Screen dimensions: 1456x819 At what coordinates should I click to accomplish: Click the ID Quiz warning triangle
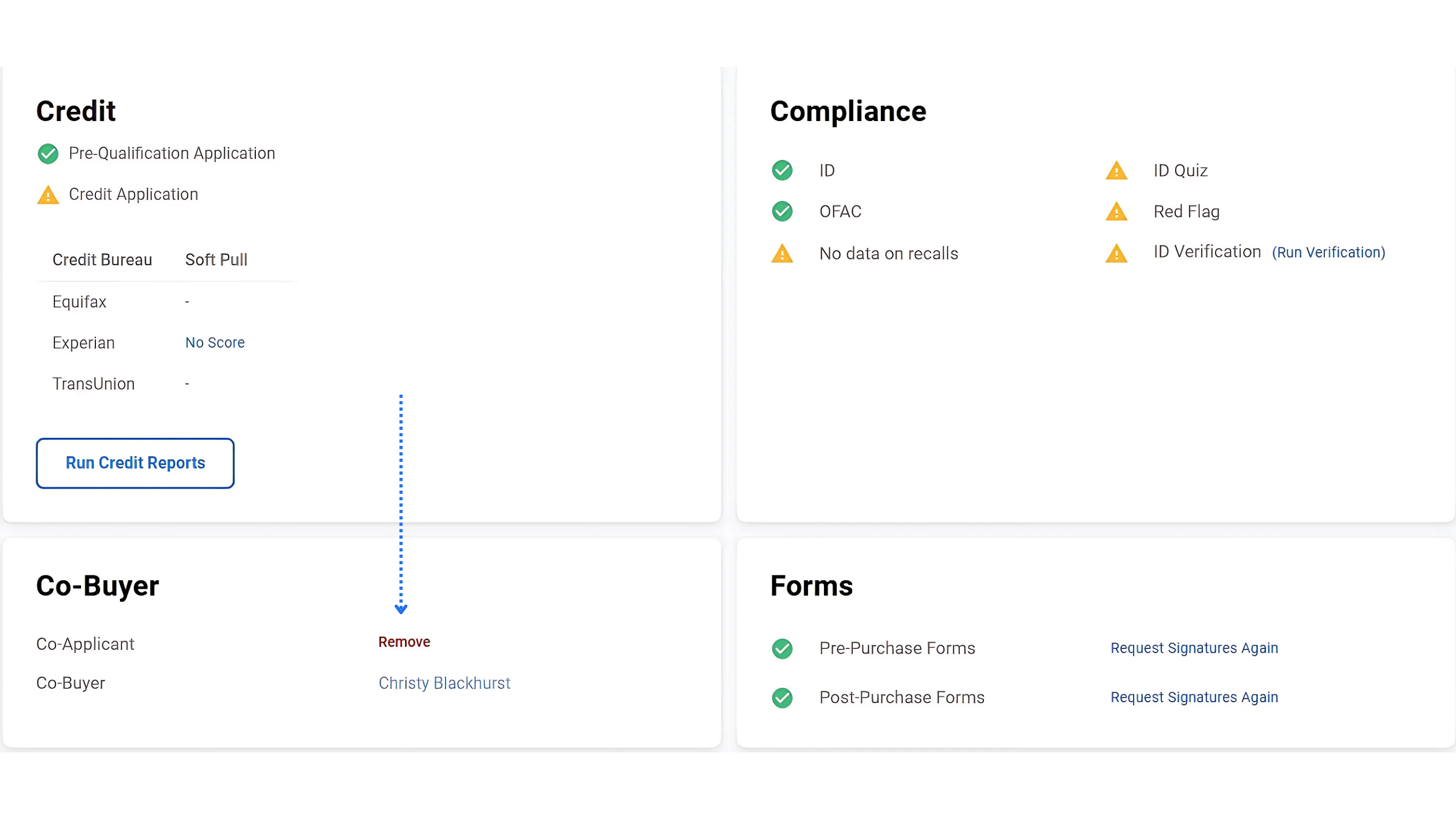tap(1117, 171)
